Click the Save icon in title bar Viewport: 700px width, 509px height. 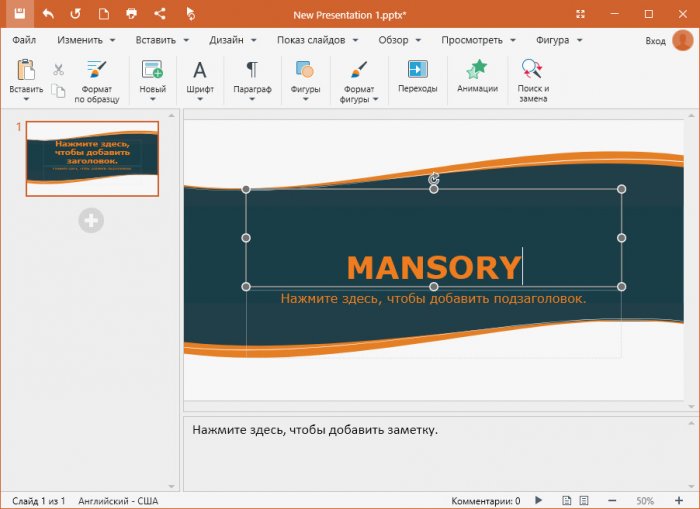(x=19, y=14)
